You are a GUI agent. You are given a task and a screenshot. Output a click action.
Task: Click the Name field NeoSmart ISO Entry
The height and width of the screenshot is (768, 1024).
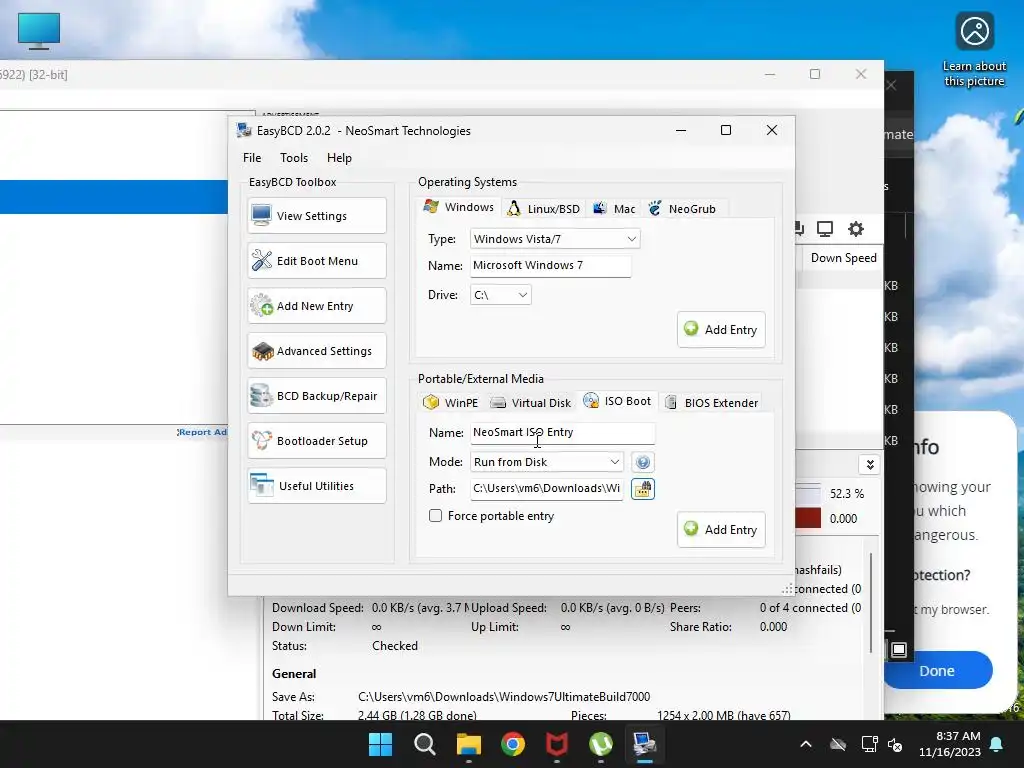click(562, 432)
